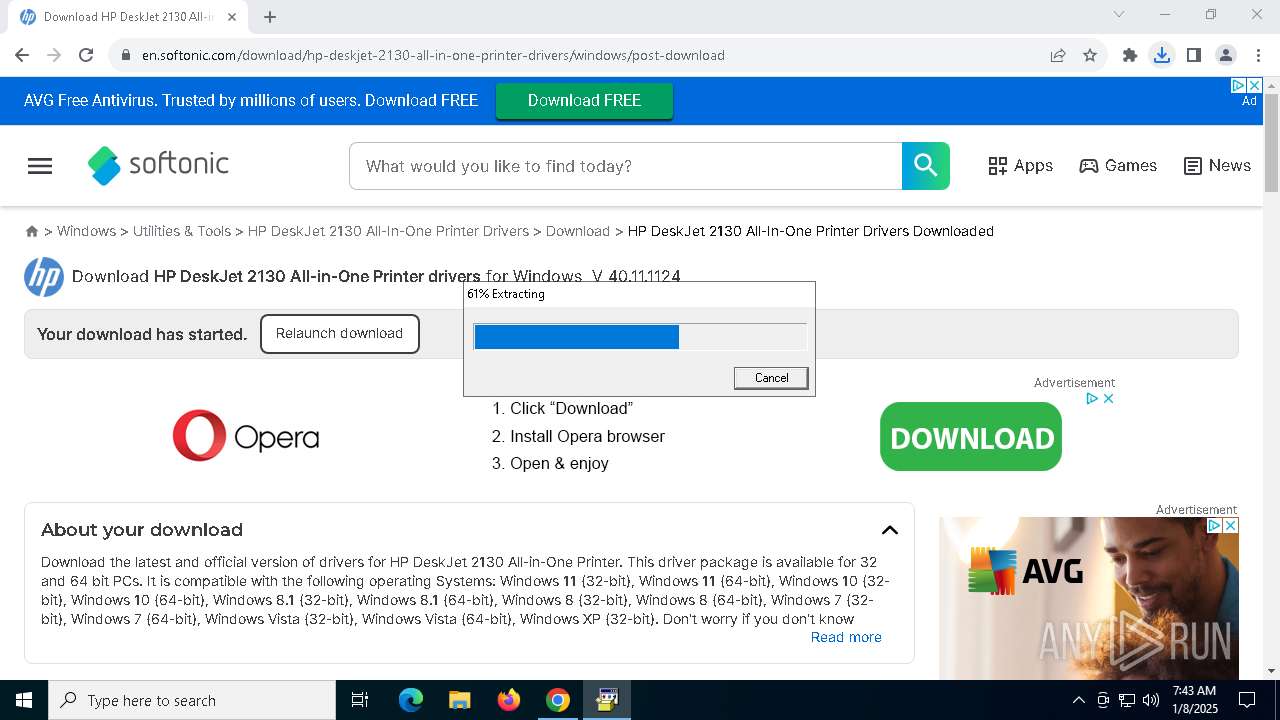Click Relaunch download button
Screen dimensions: 1280x720
tap(339, 334)
